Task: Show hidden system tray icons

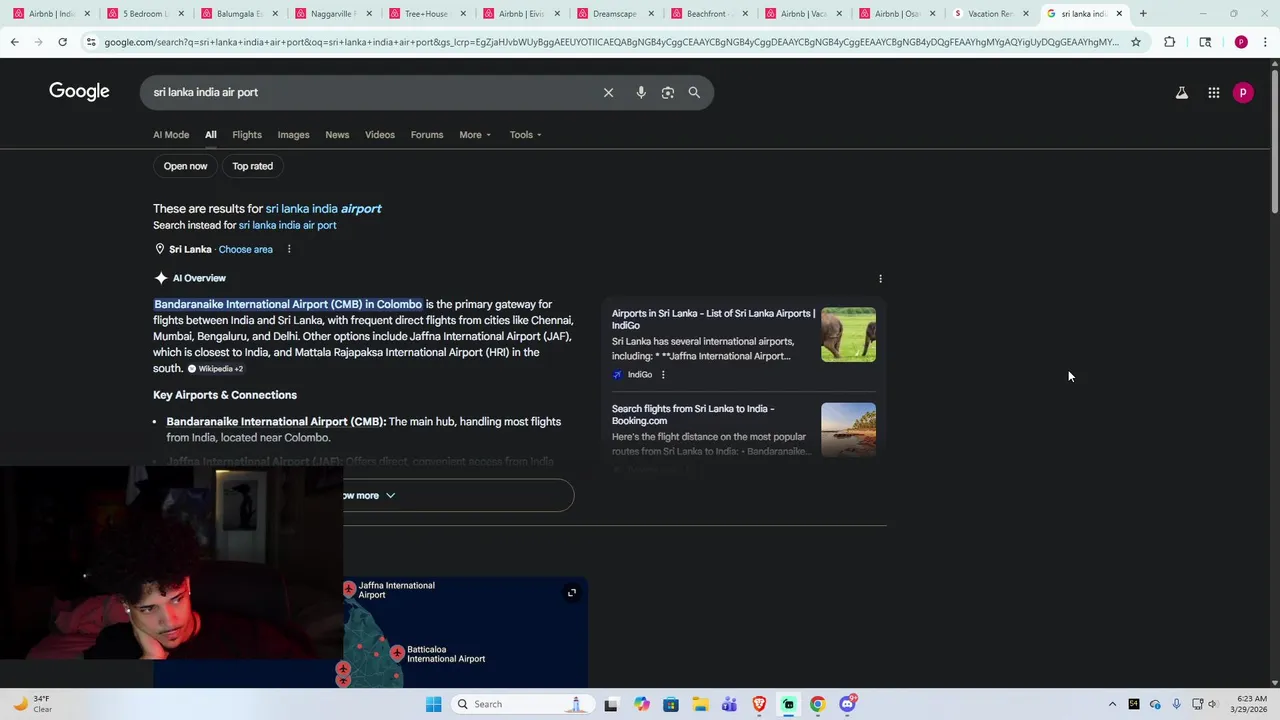Action: coord(1112,704)
